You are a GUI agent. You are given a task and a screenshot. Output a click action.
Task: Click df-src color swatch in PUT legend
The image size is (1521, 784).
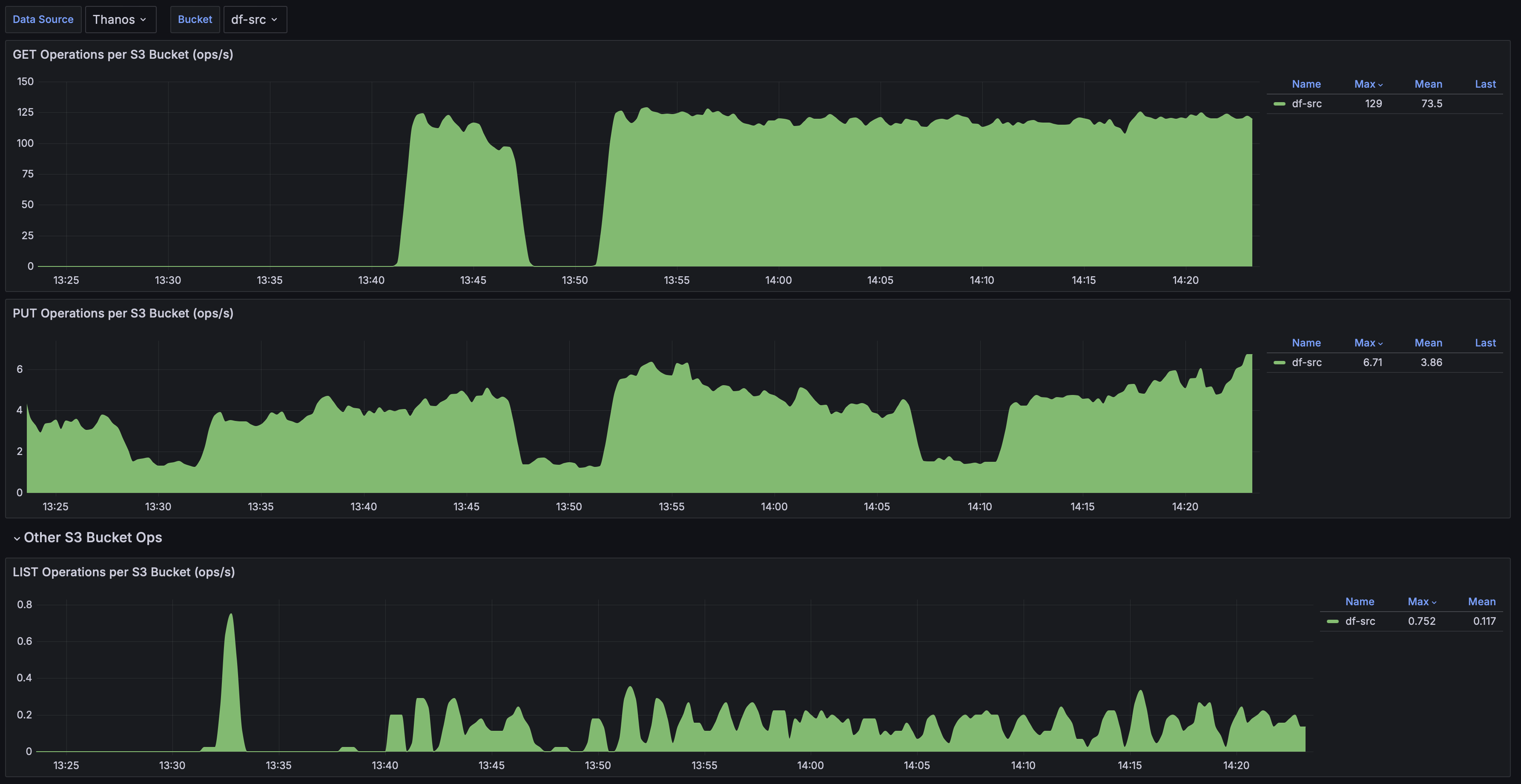click(x=1280, y=363)
